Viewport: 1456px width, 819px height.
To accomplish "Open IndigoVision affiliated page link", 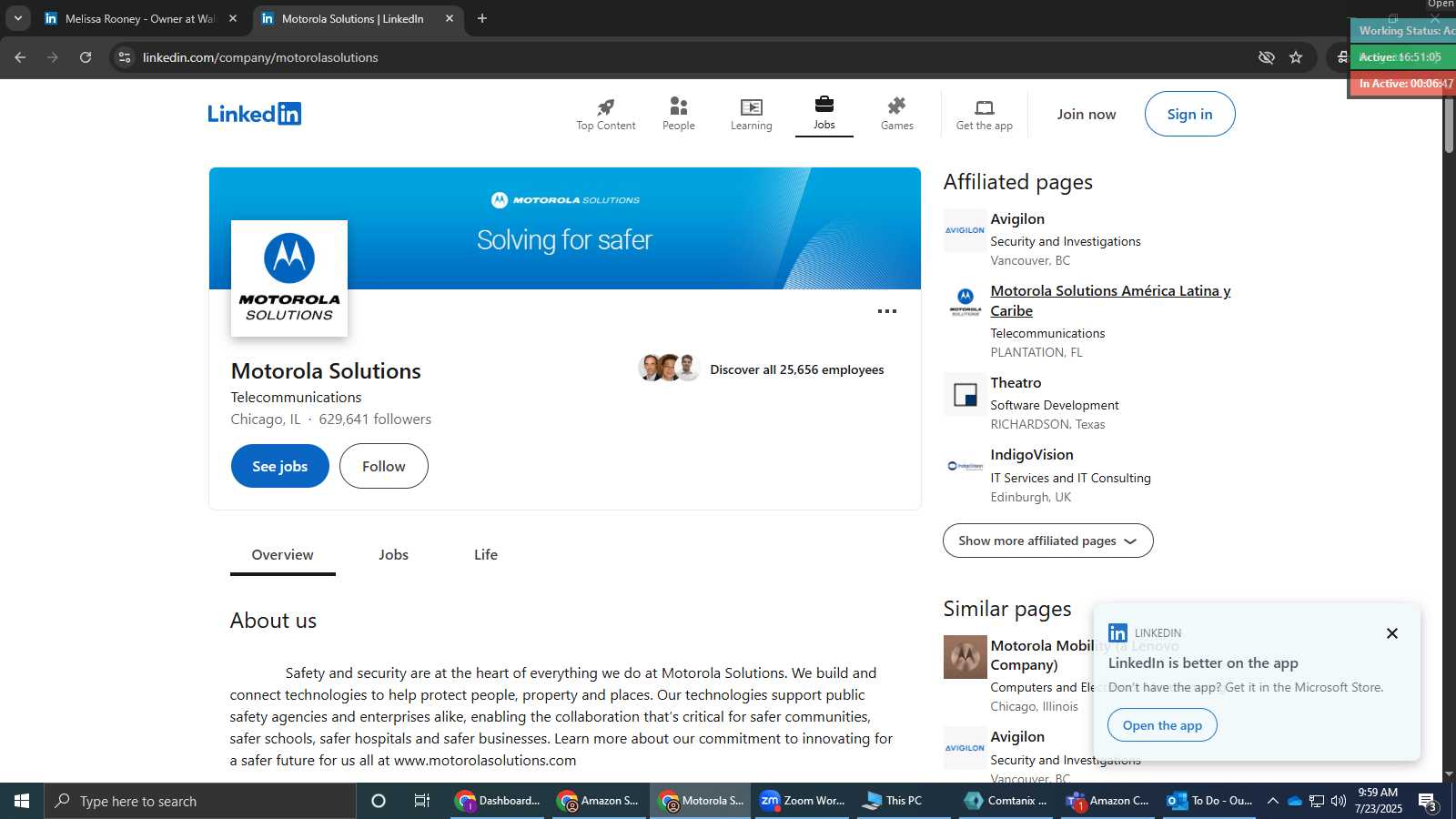I will [1032, 455].
